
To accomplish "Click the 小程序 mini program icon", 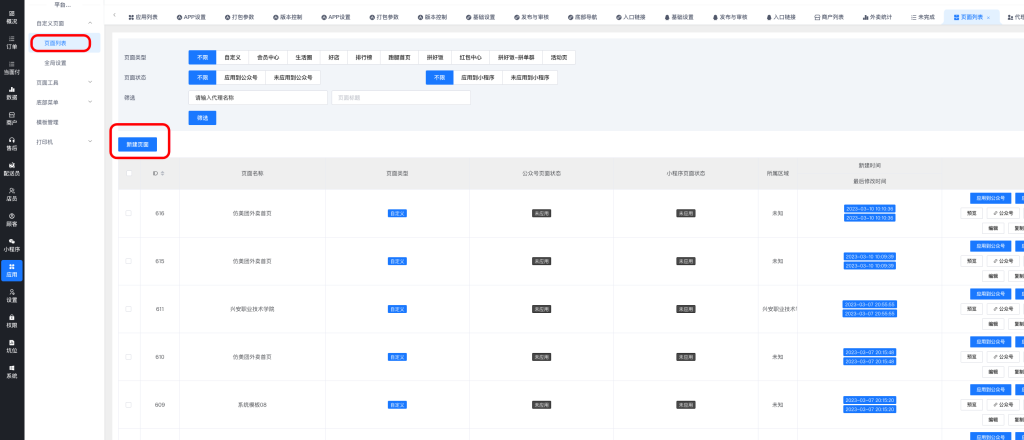I will pyautogui.click(x=12, y=245).
